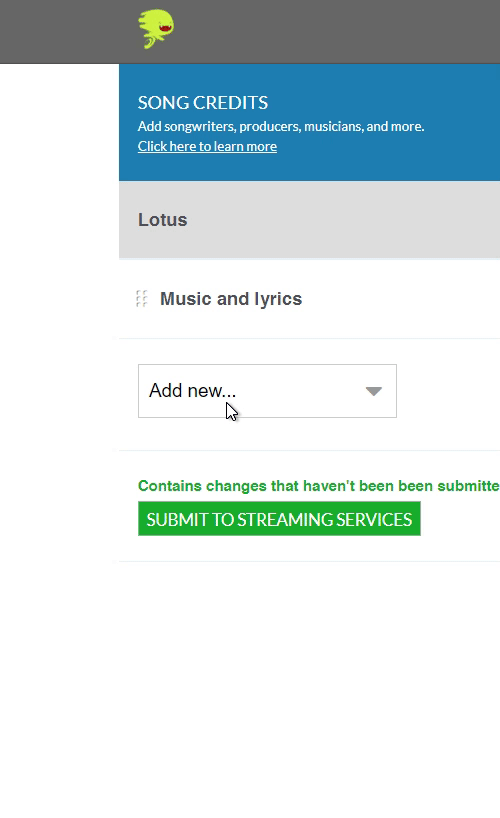
Task: Open the Add new... credit dropdown
Action: tap(267, 391)
